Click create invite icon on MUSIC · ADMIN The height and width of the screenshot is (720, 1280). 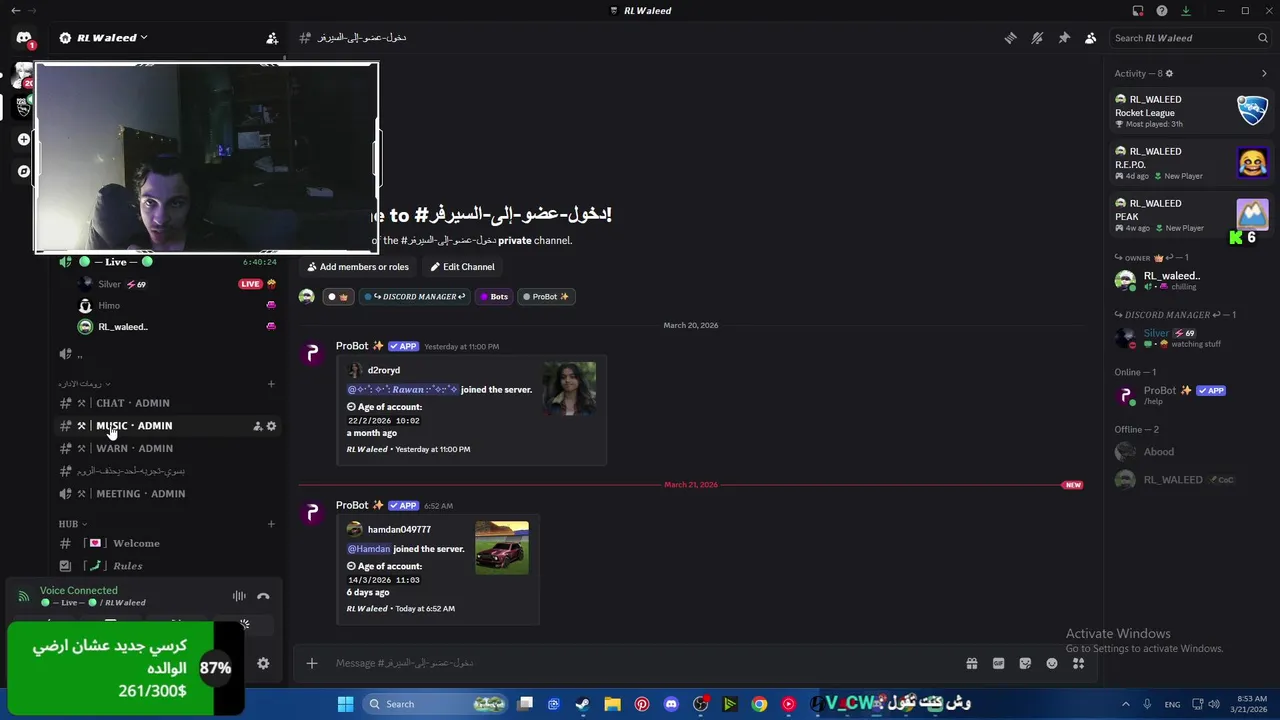(257, 426)
